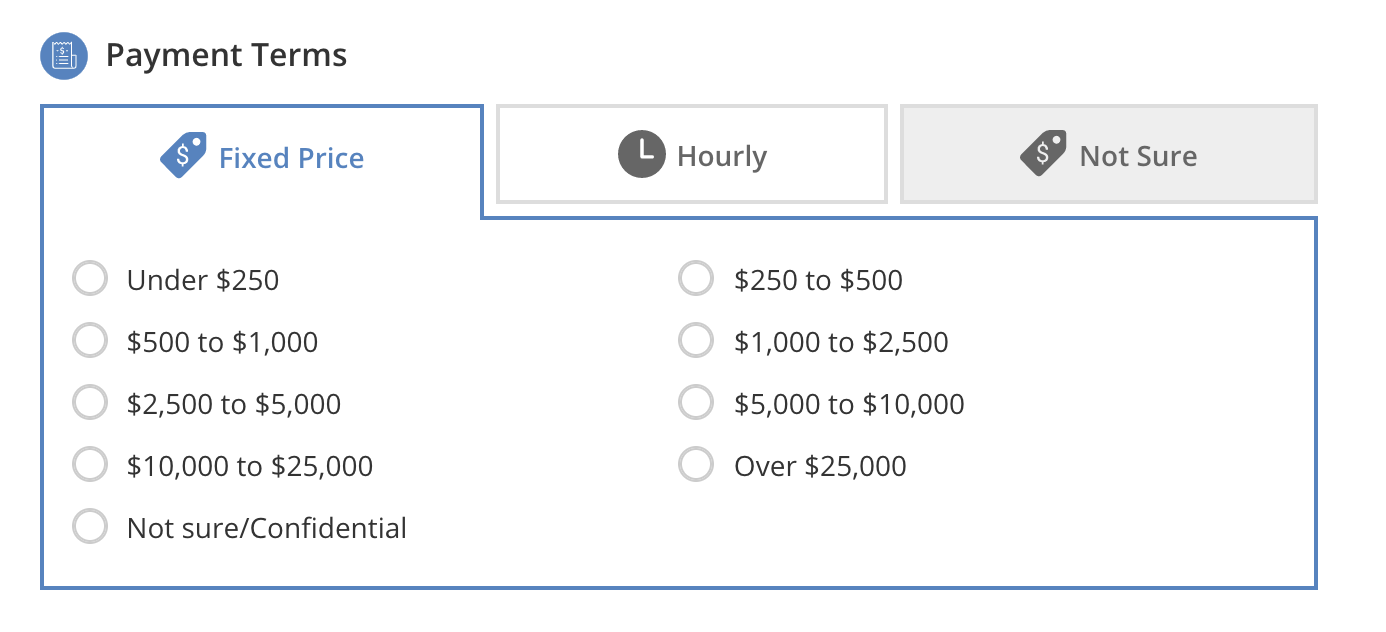
Task: Click the clock icon on Hourly tab
Action: coord(643,154)
